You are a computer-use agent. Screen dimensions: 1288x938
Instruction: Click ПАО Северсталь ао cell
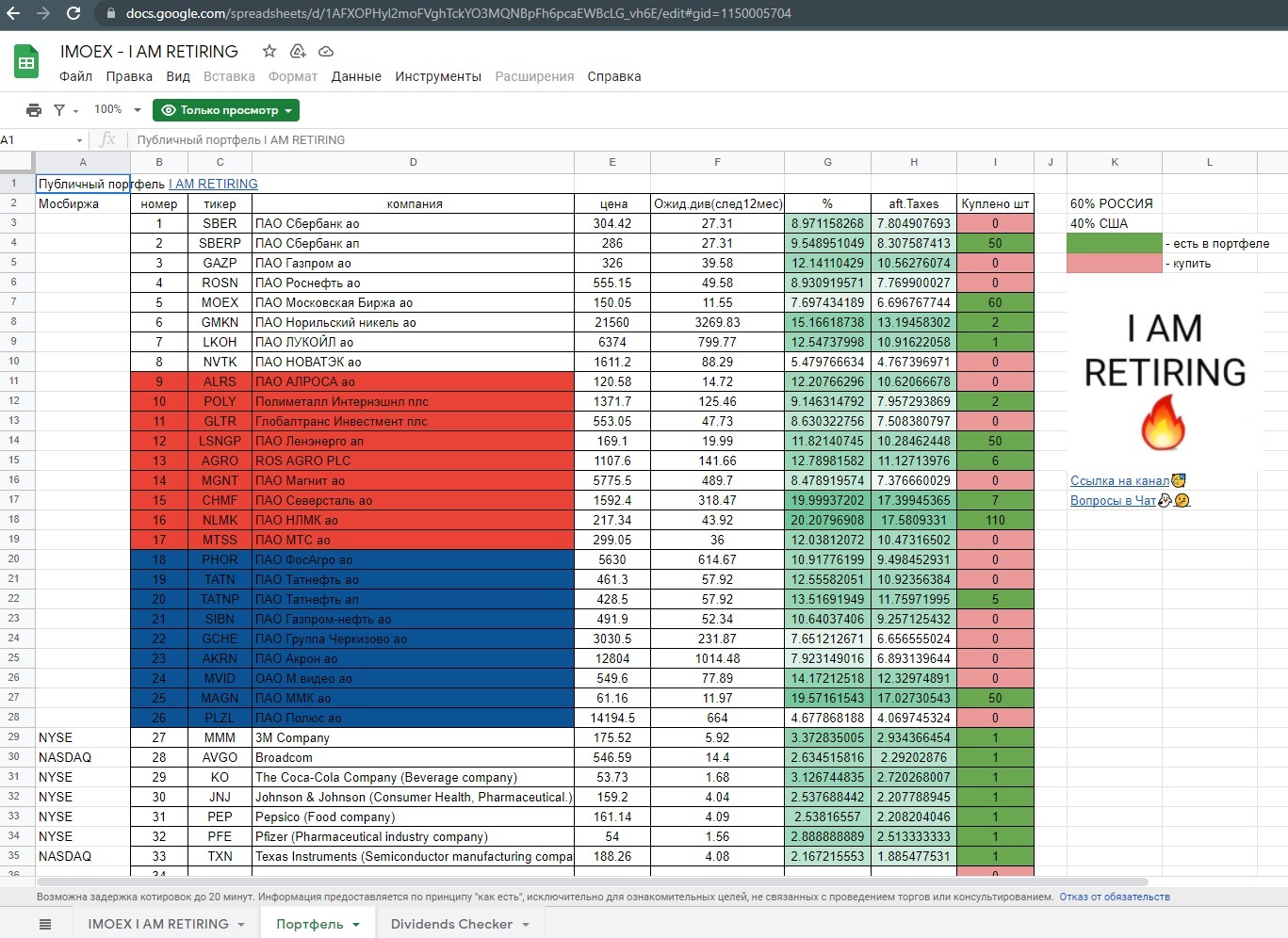tap(413, 500)
